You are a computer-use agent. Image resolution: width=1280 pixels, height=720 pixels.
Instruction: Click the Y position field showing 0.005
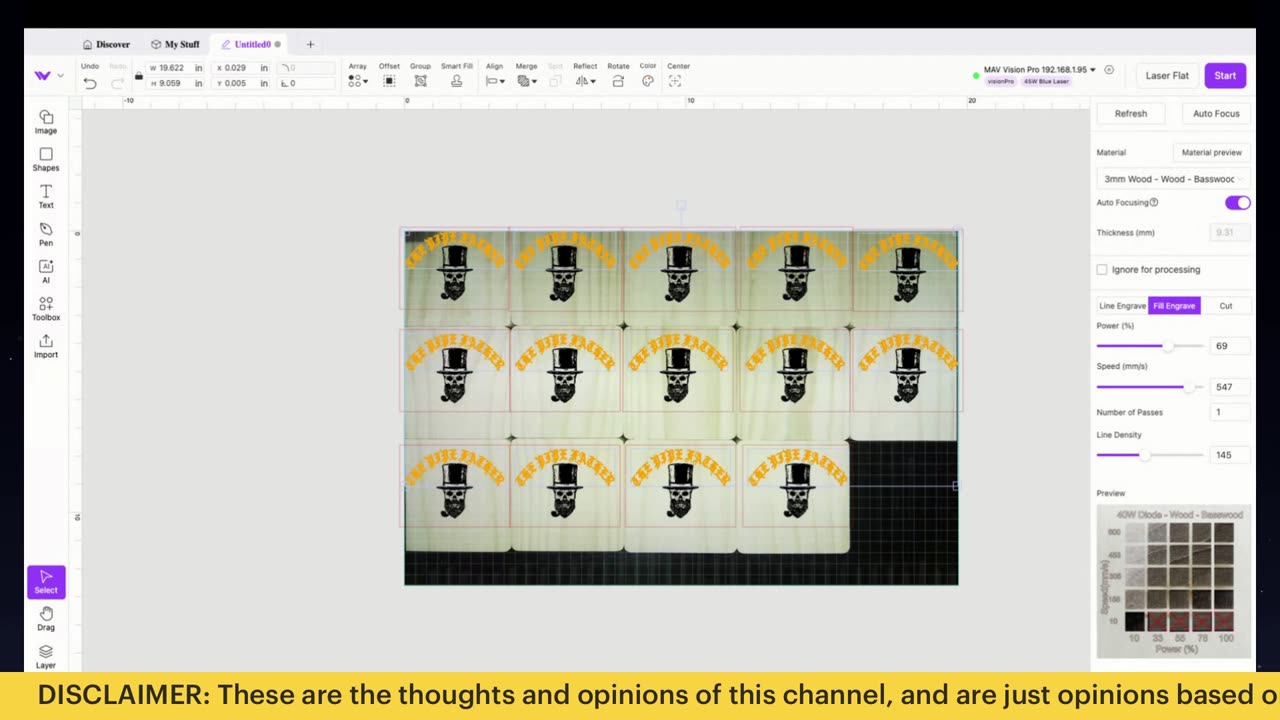pyautogui.click(x=243, y=83)
